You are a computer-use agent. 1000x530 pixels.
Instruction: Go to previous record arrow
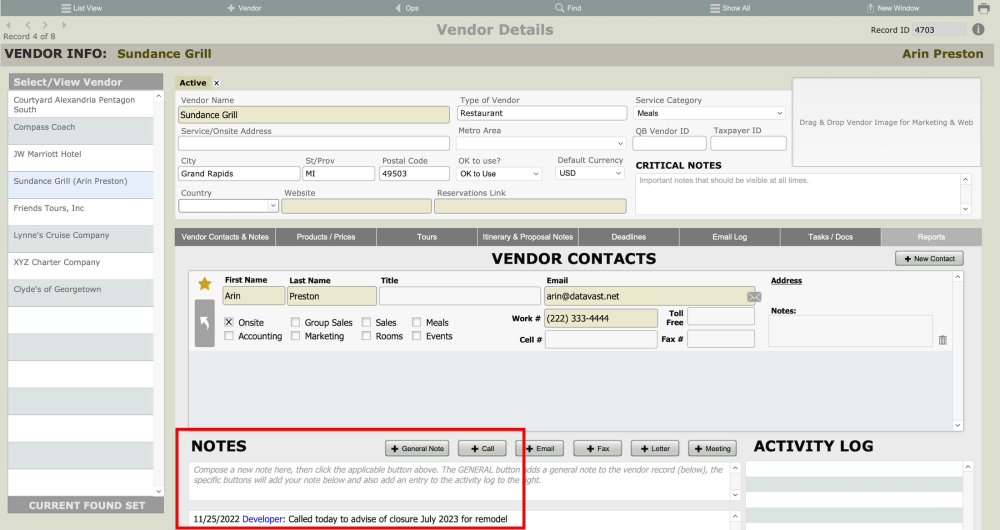28,26
